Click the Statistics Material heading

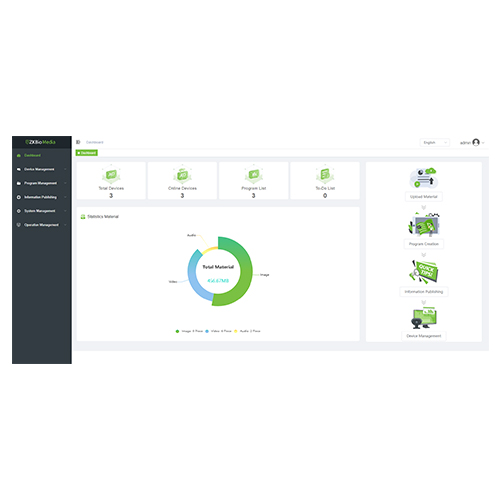103,217
